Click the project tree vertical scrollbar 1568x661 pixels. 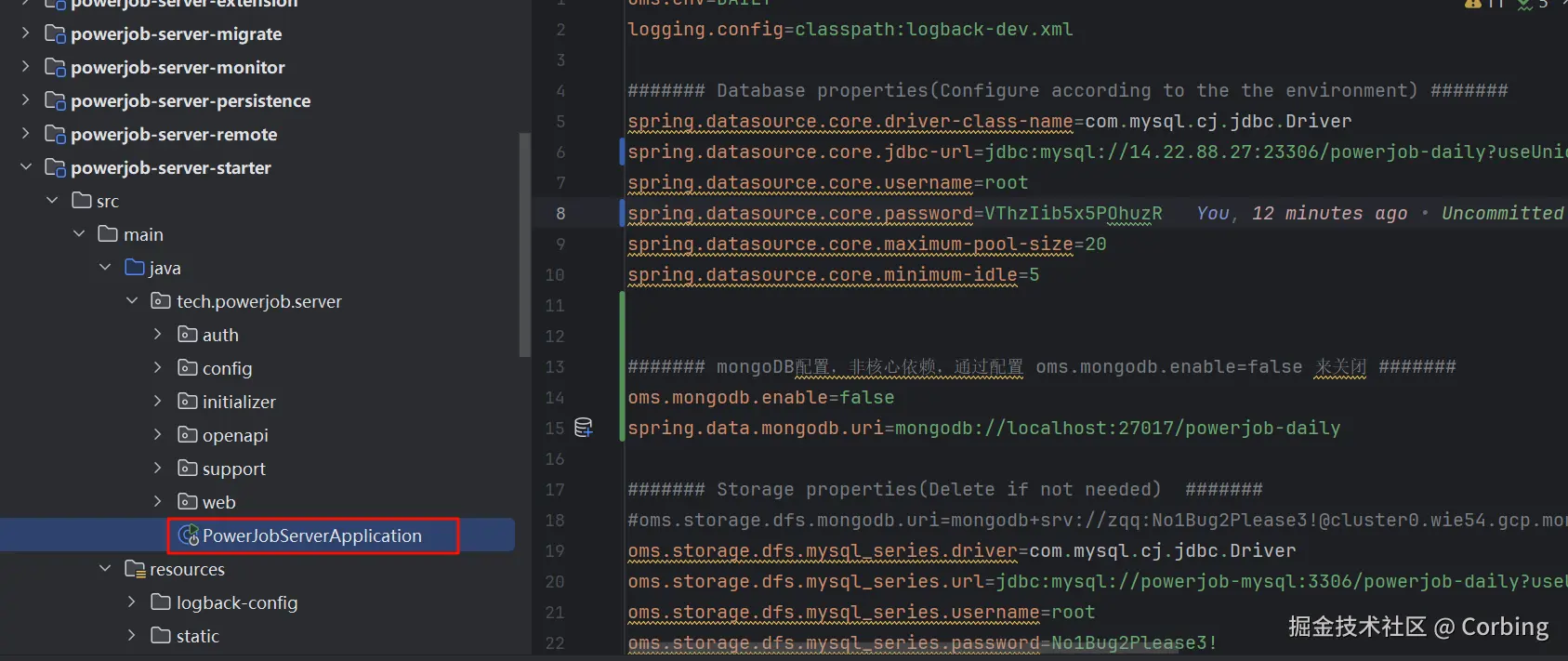pyautogui.click(x=524, y=242)
